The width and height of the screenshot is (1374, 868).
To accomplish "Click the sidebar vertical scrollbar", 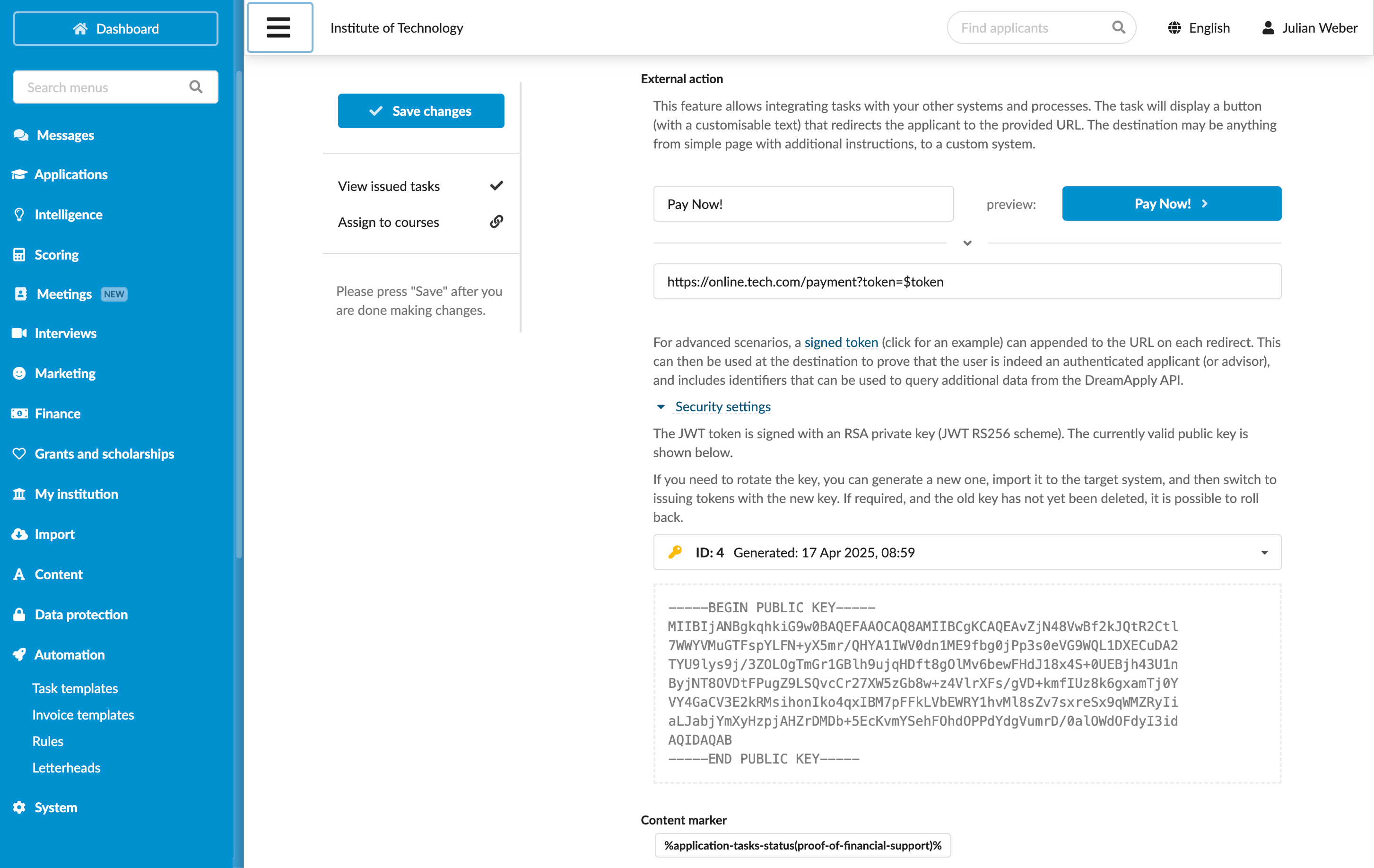I will point(239,314).
